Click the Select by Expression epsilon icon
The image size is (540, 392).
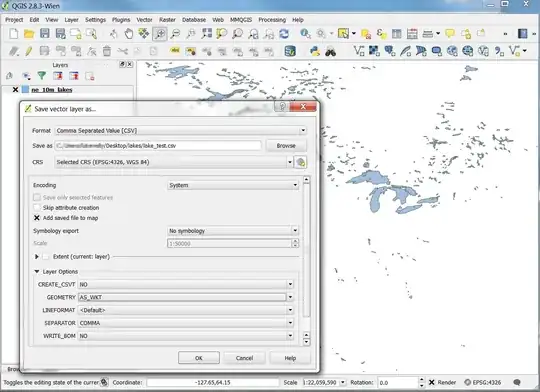pos(381,34)
